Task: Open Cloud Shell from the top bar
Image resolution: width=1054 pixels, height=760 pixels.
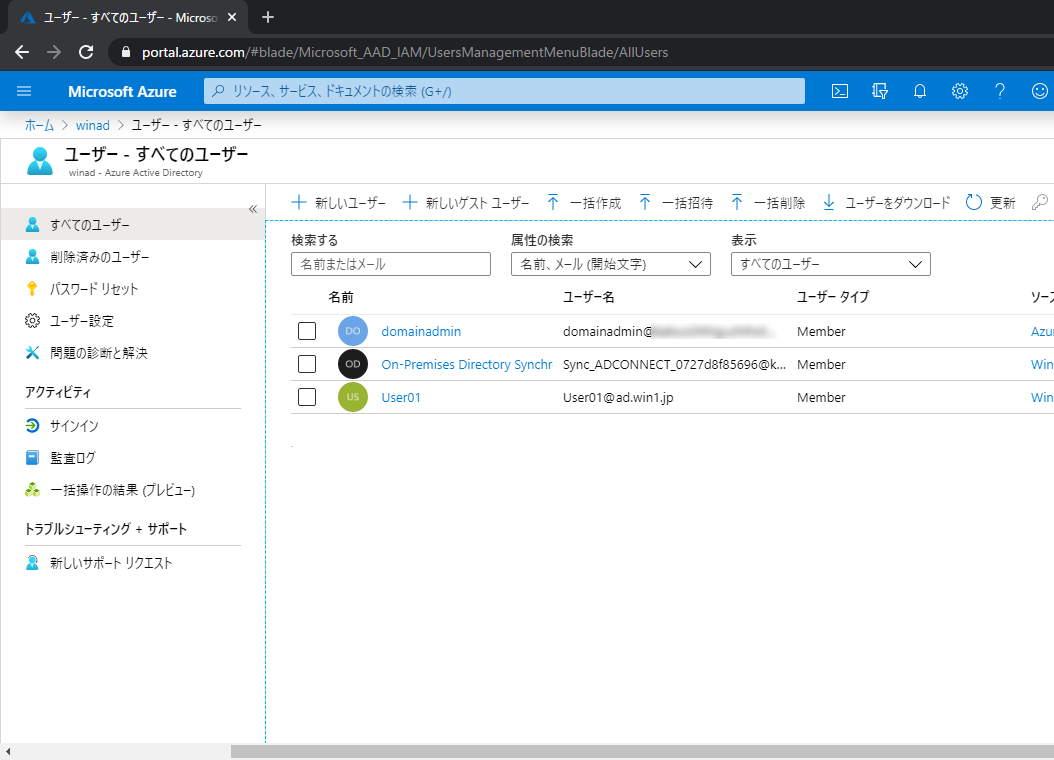Action: [x=840, y=91]
